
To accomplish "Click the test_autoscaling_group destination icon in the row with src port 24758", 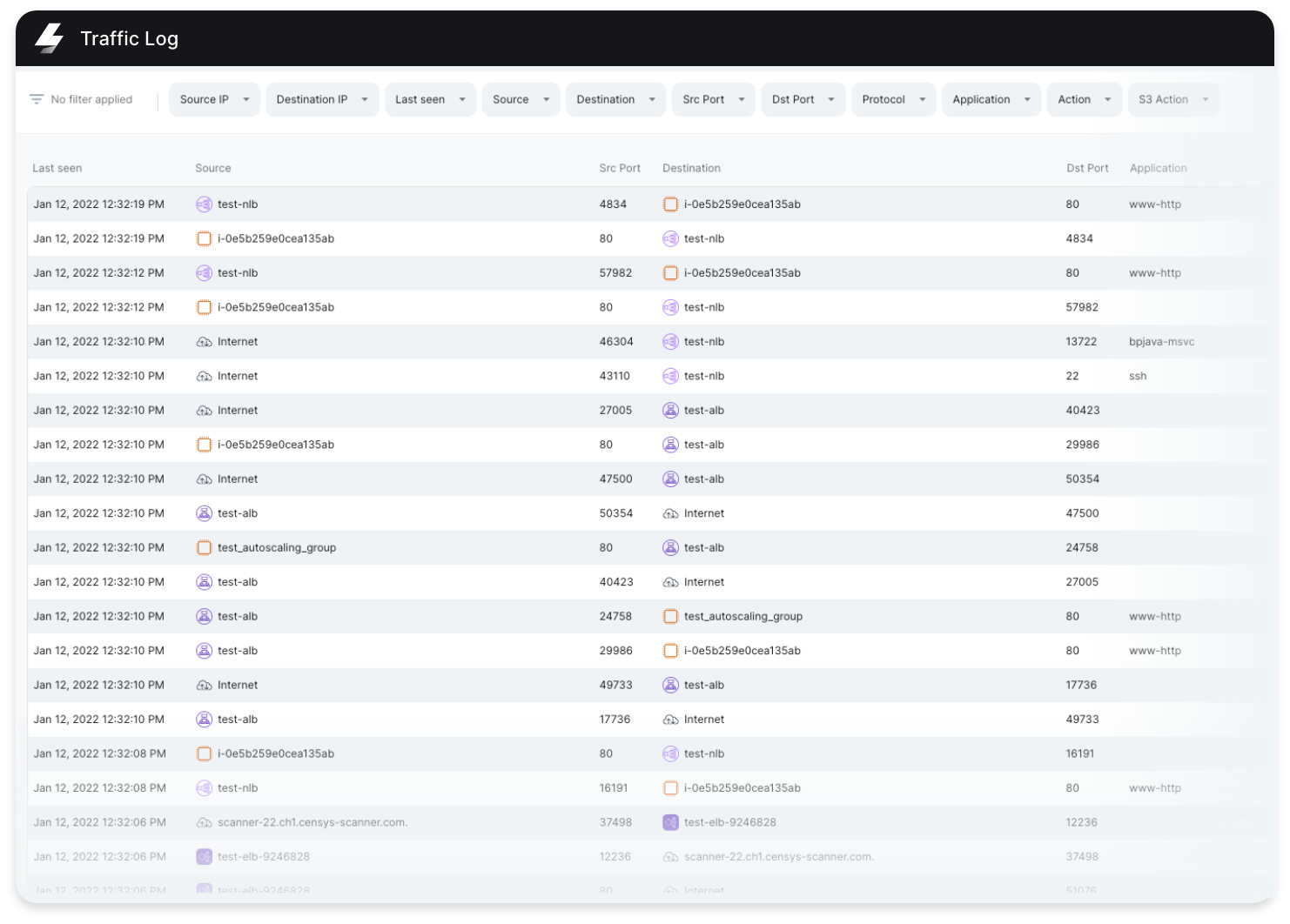I will 670,617.
